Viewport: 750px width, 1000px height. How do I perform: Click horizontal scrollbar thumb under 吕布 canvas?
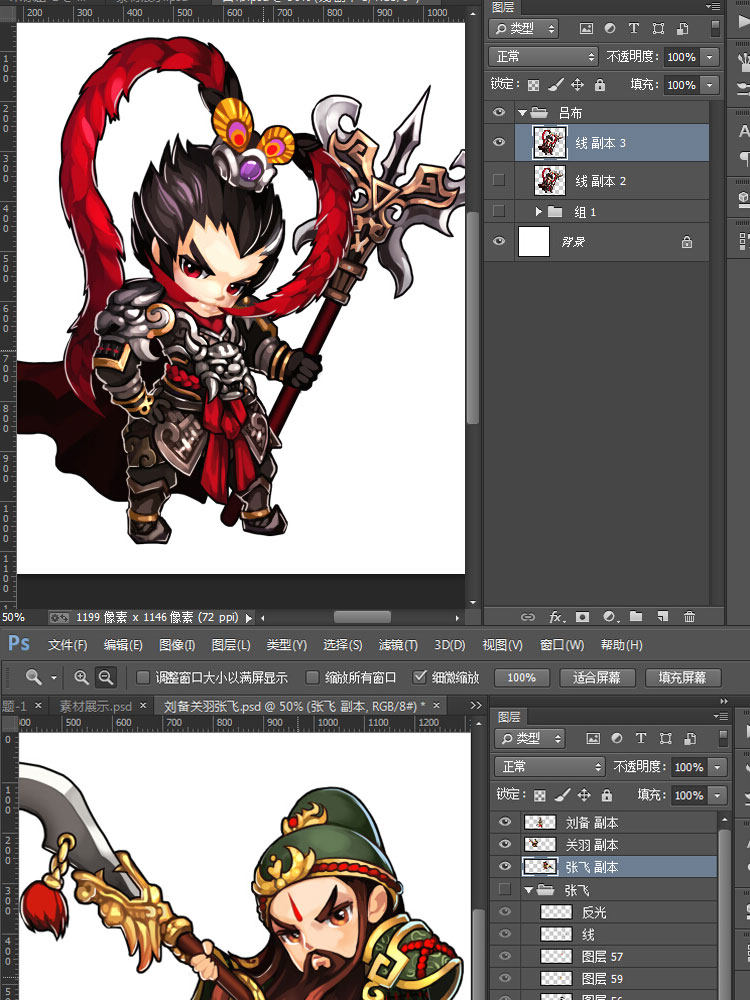(362, 617)
